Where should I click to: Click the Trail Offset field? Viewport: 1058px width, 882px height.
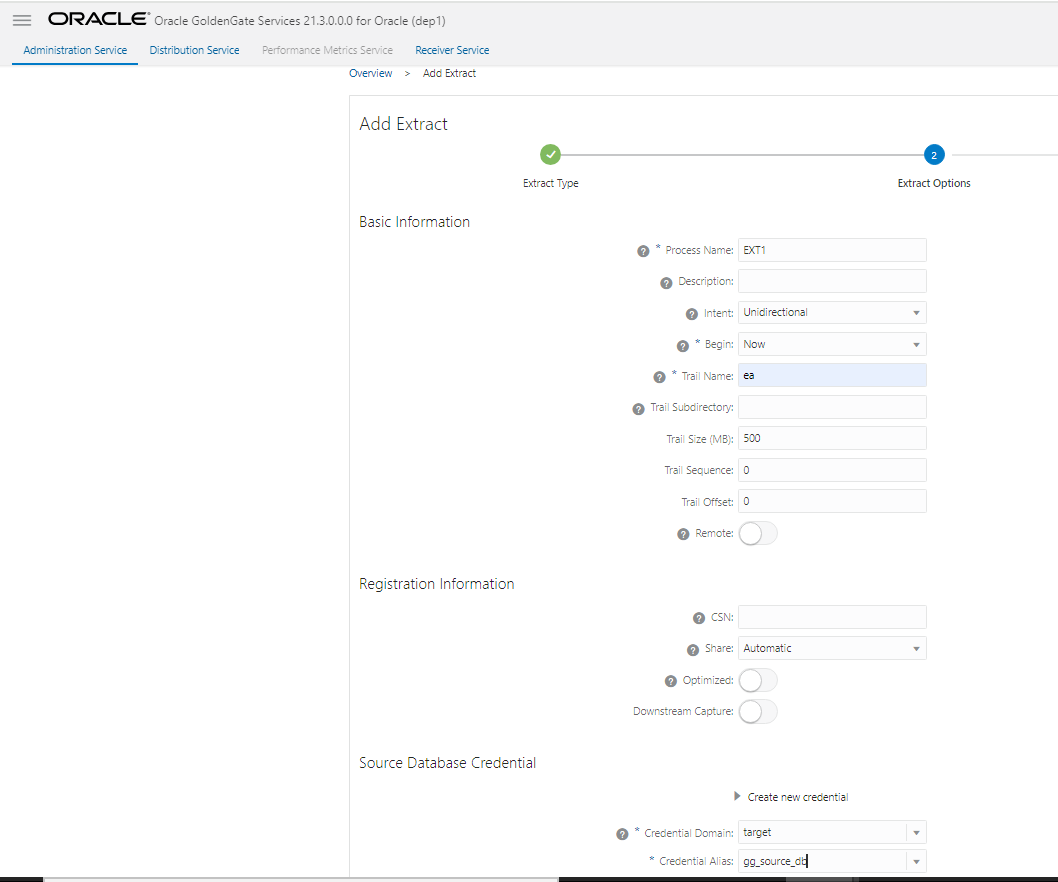point(832,501)
